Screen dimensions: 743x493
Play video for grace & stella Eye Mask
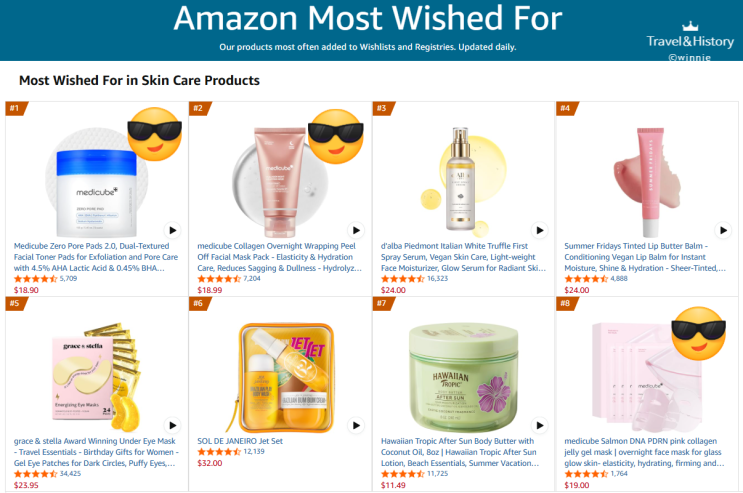point(172,425)
